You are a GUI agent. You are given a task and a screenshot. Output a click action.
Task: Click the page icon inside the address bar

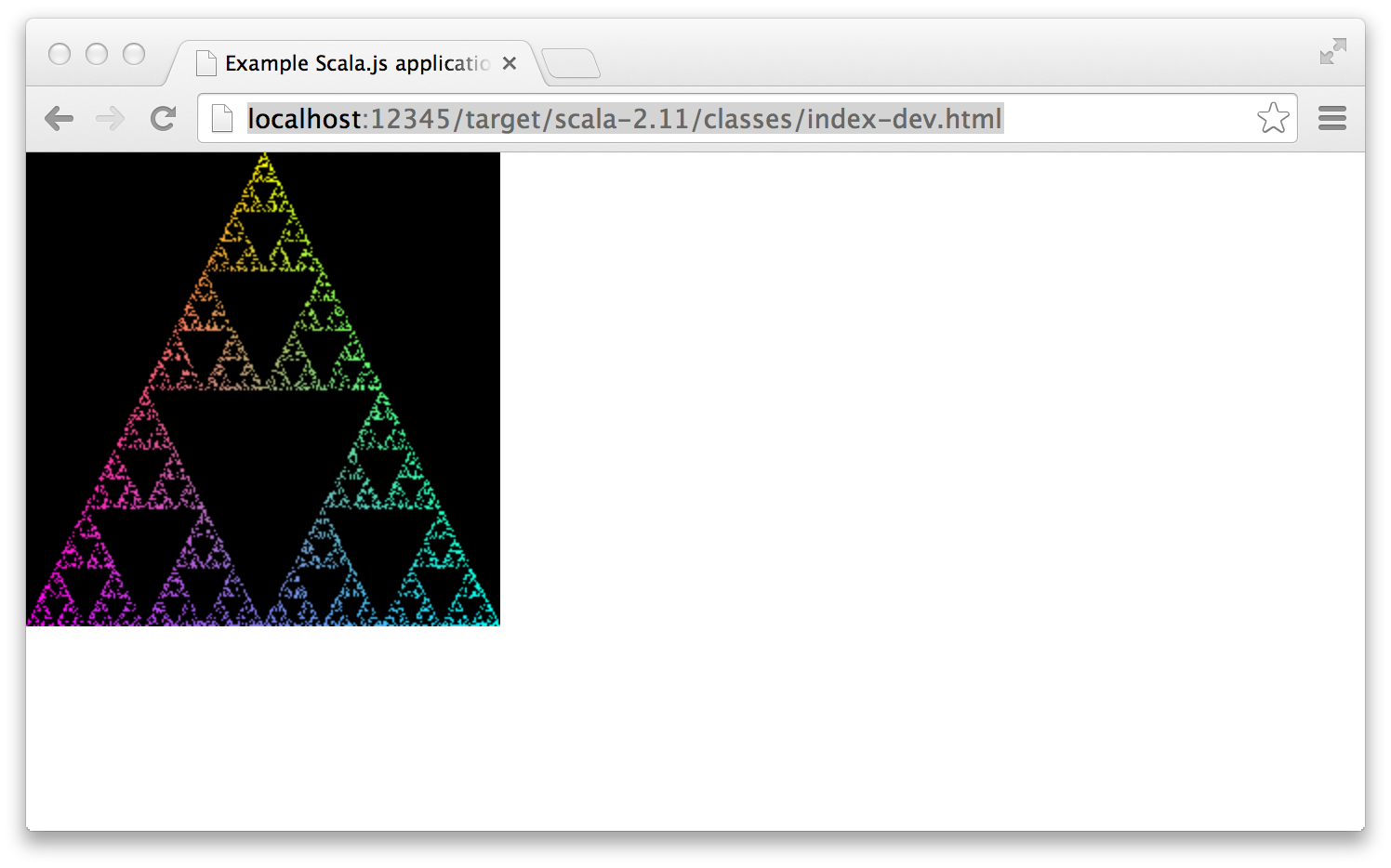pos(222,119)
